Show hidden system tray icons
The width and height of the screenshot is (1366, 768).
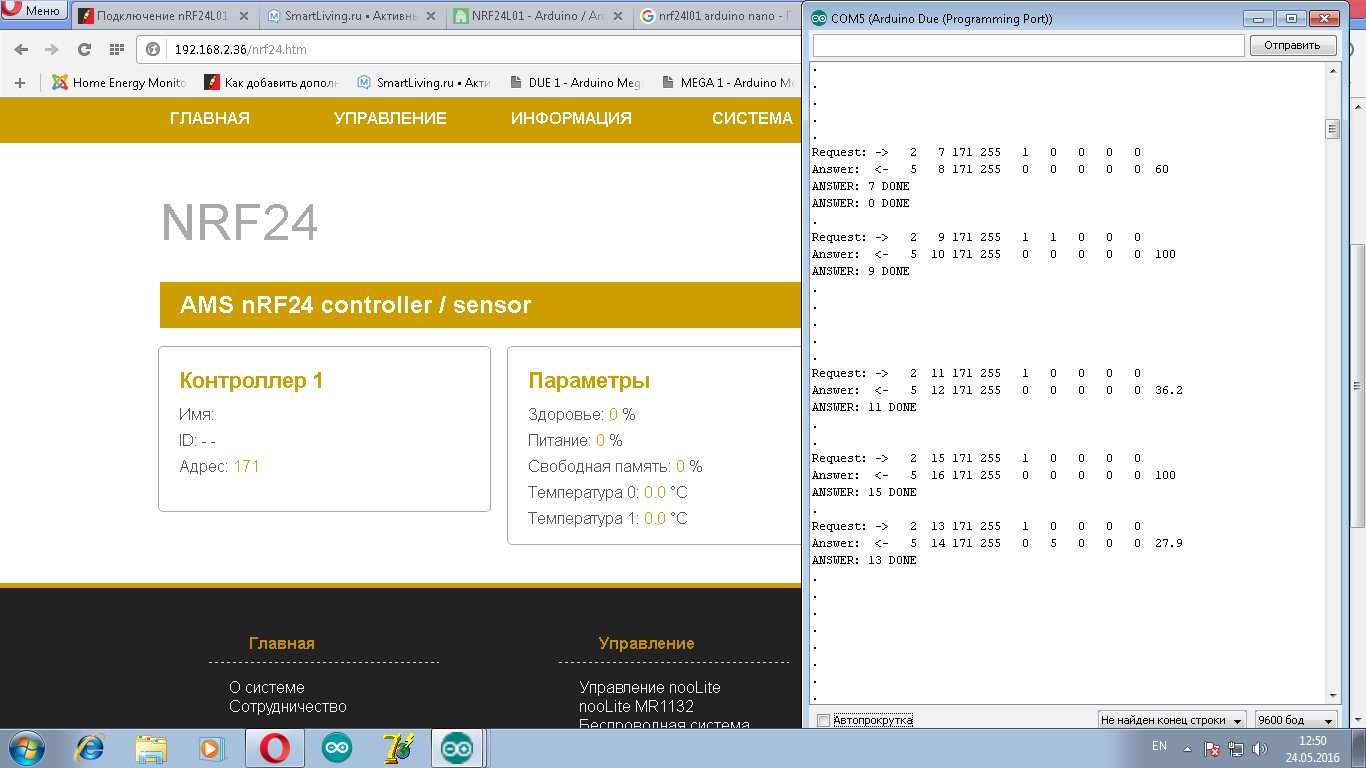pos(1188,748)
